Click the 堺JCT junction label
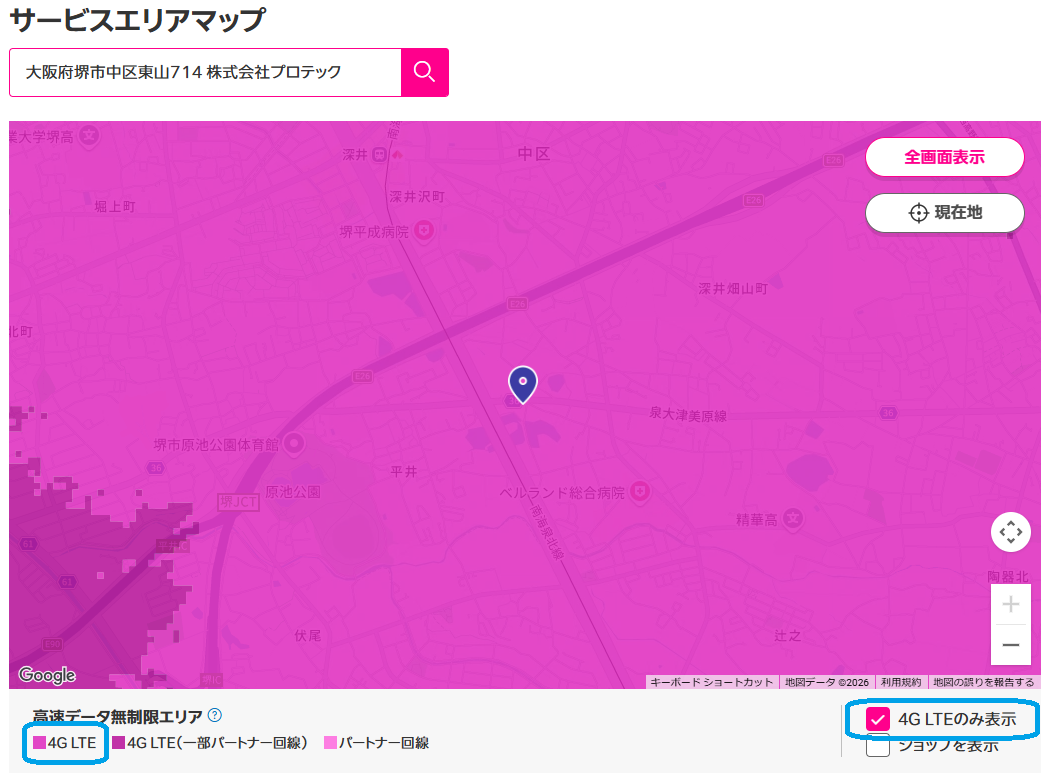 (x=238, y=502)
